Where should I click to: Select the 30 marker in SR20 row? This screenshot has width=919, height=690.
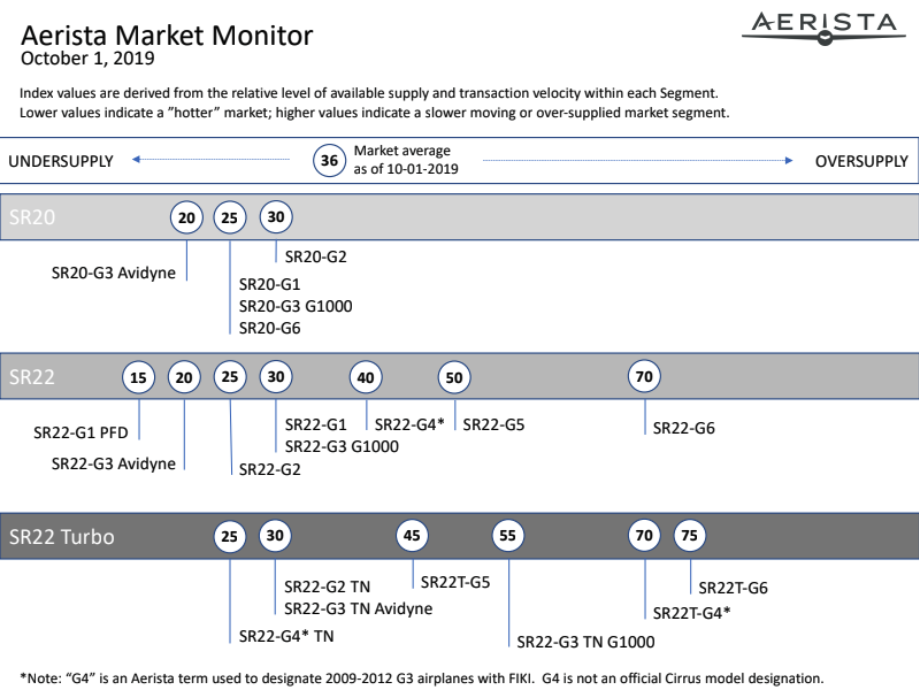(x=276, y=217)
